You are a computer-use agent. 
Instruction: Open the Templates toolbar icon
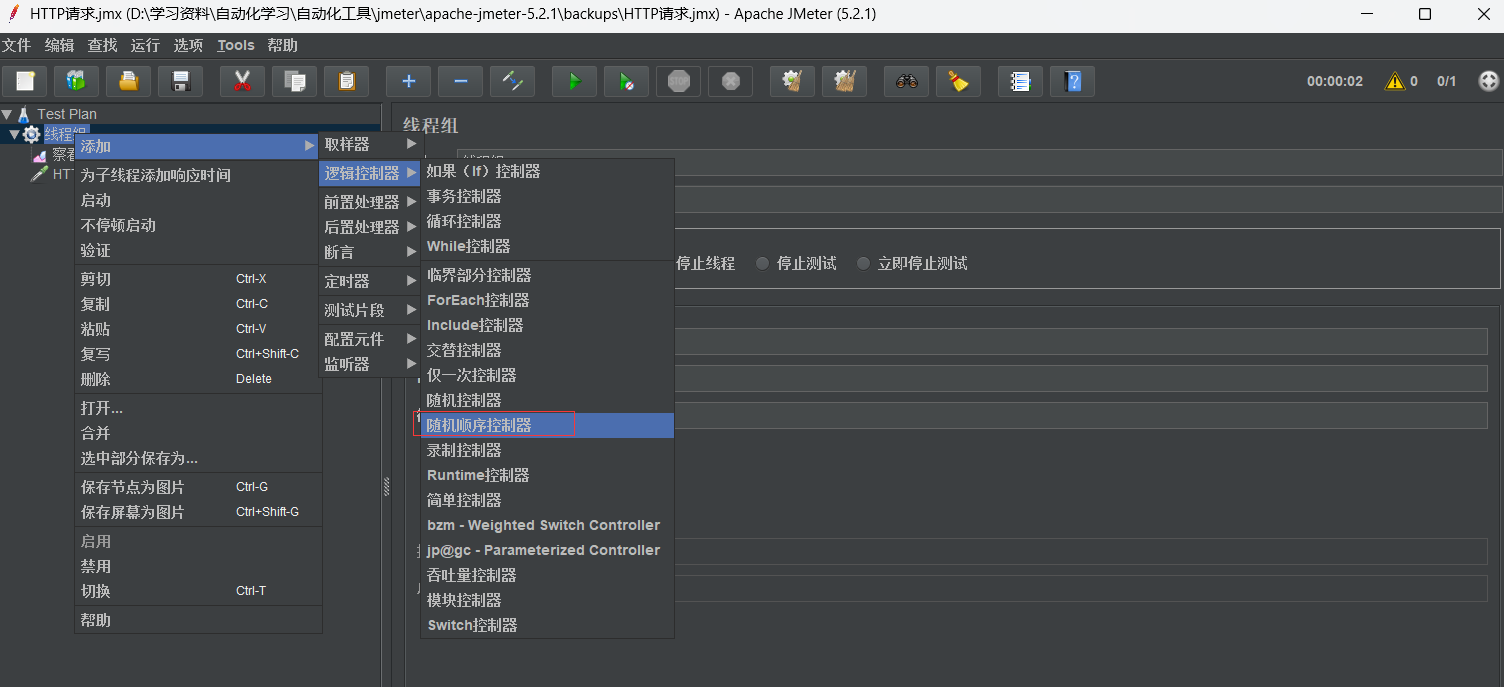point(76,81)
